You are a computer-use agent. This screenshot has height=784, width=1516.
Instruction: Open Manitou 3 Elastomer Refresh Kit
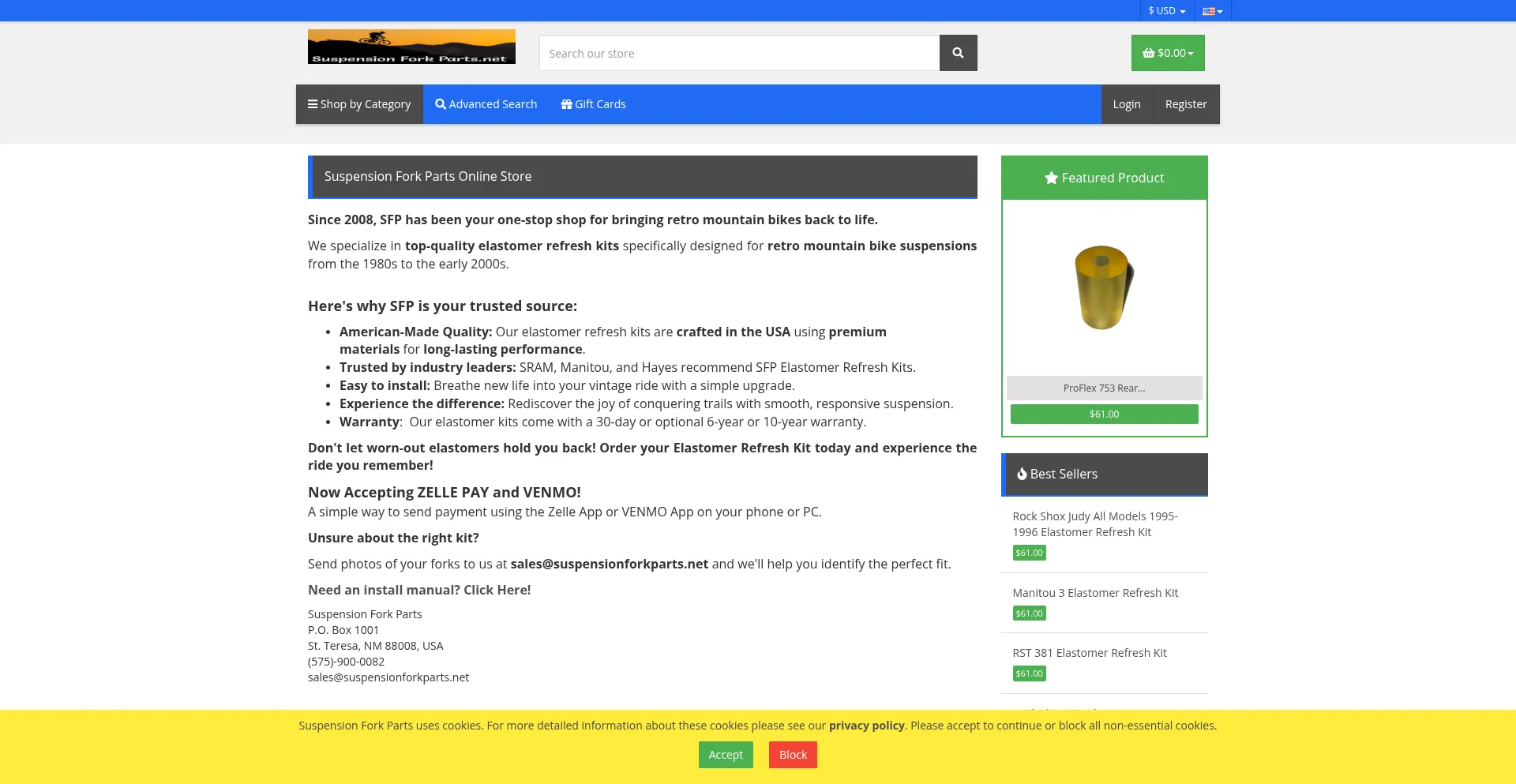point(1095,593)
